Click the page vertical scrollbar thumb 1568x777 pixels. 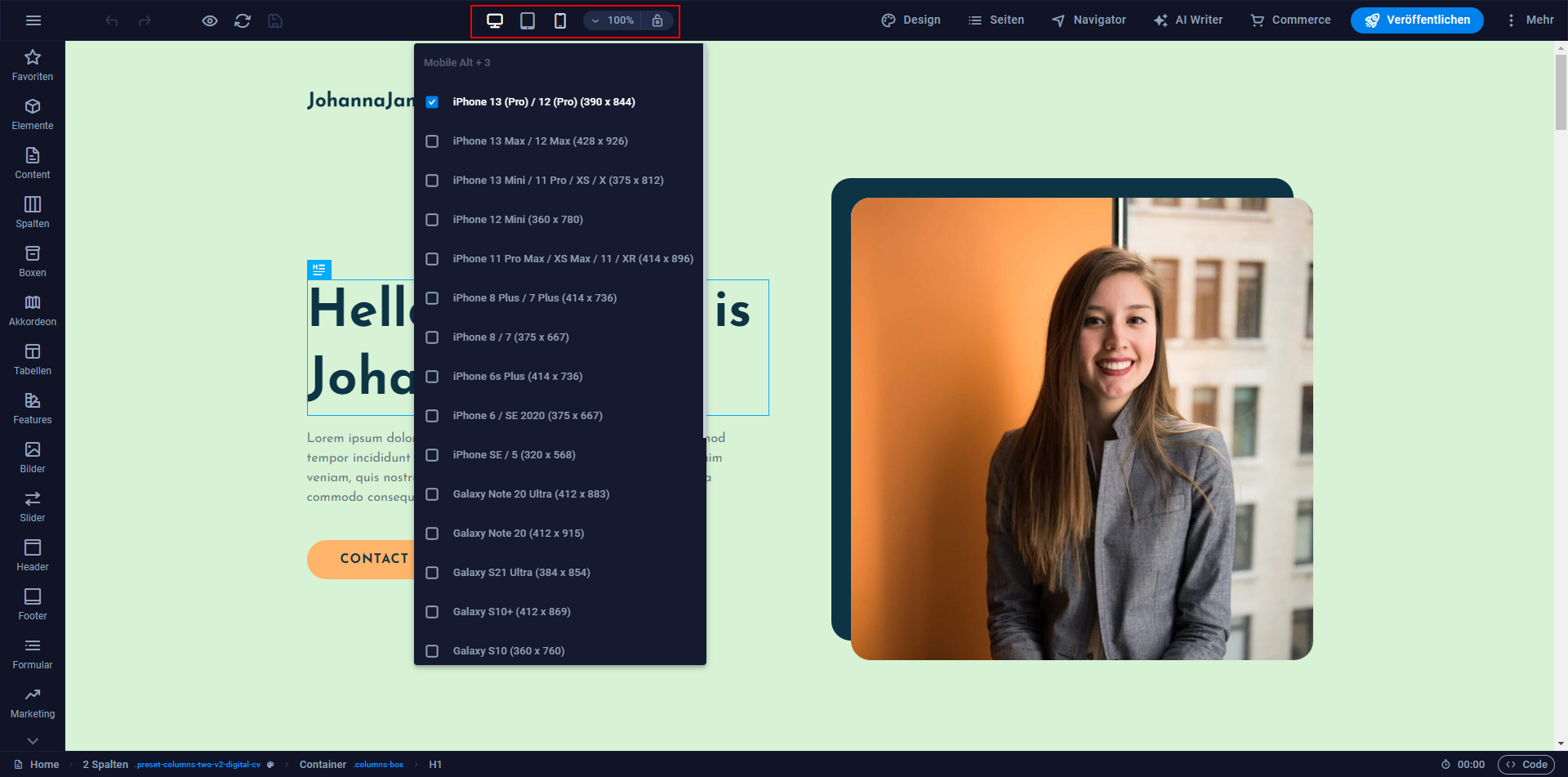pos(1561,92)
